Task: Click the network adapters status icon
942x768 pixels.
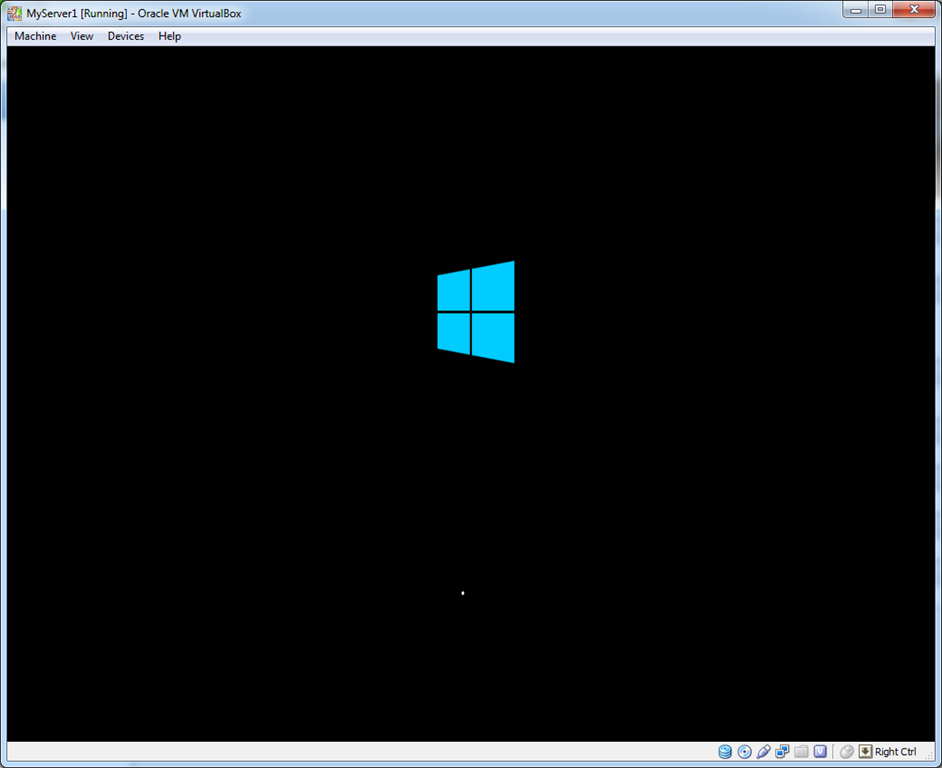Action: (782, 751)
